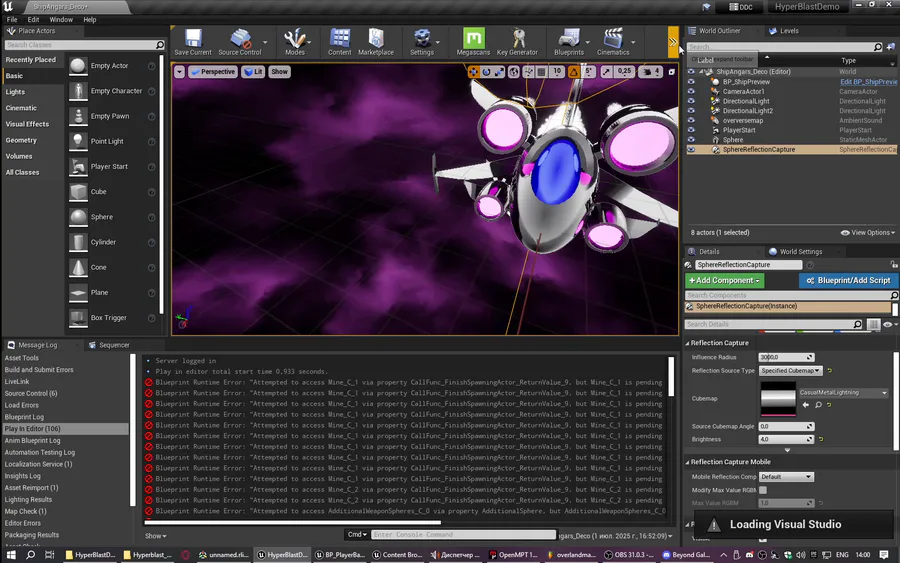This screenshot has width=900, height=563.
Task: Collapse the Reflection Capture Mobile section
Action: point(687,462)
